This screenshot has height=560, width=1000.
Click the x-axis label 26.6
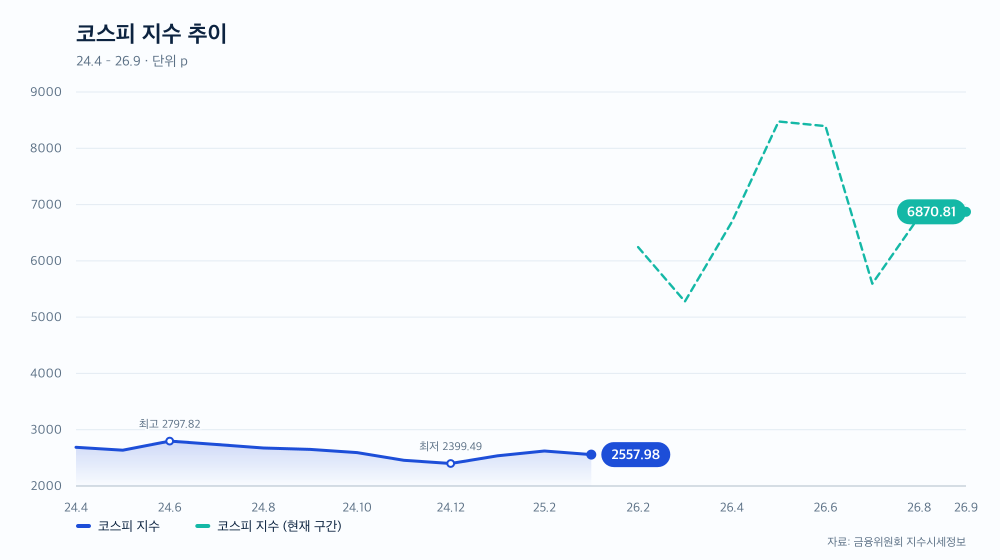pos(825,508)
